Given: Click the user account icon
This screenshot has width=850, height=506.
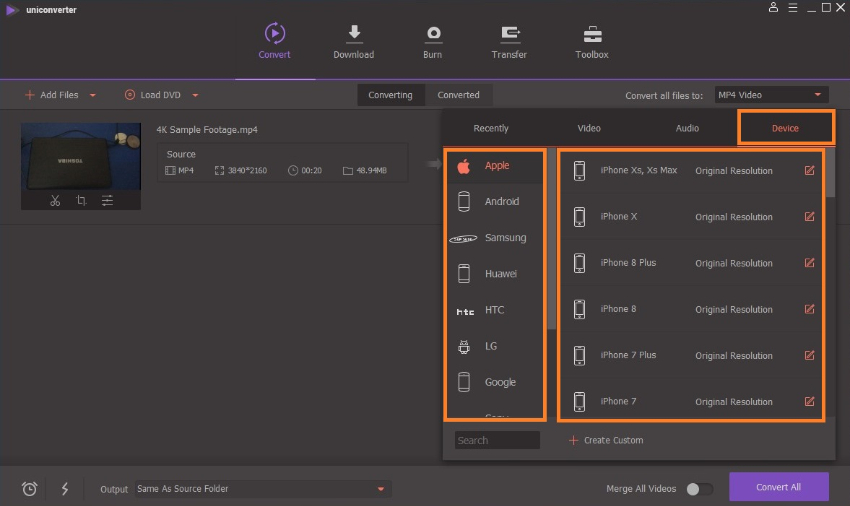Looking at the screenshot, I should (x=774, y=8).
